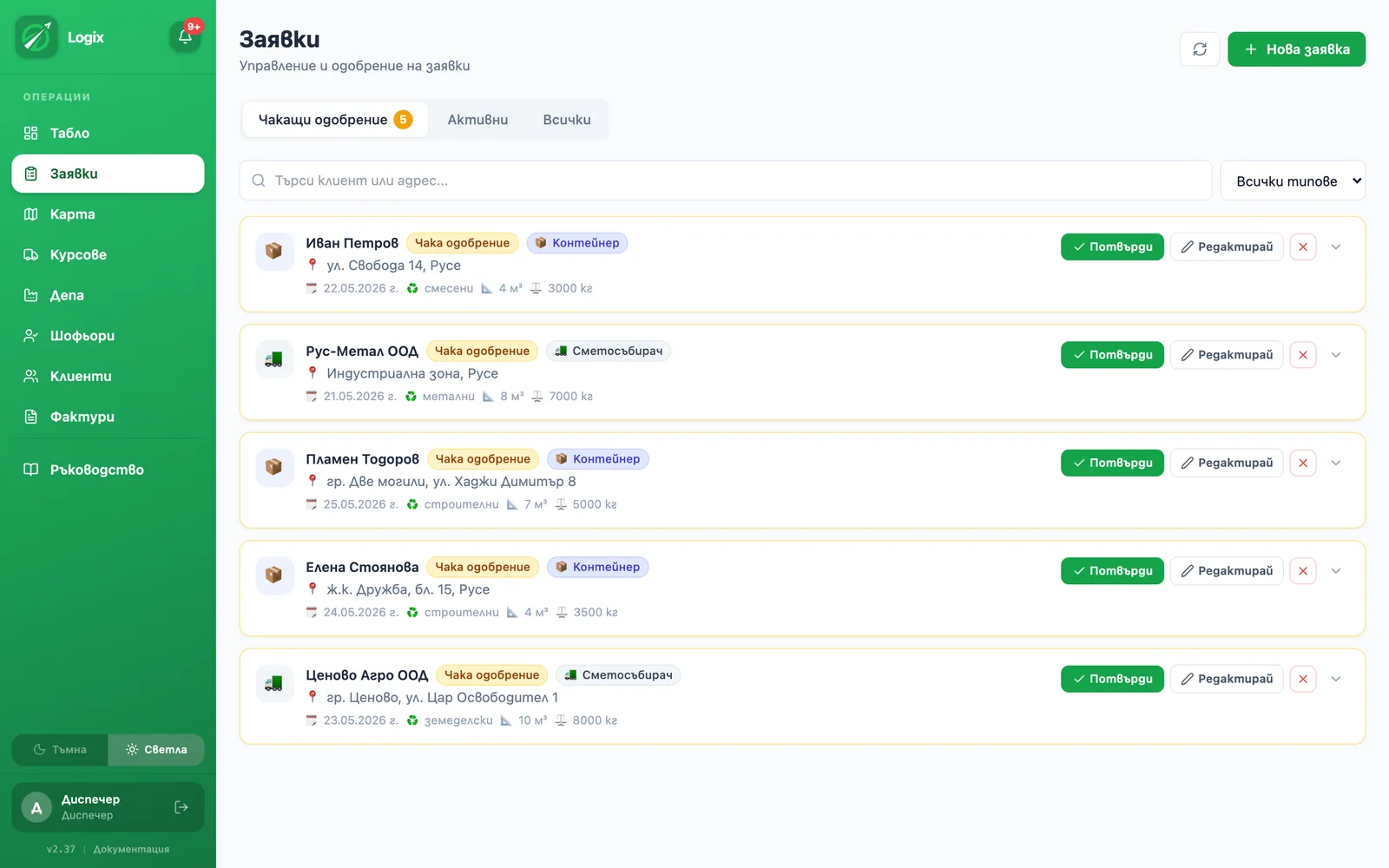Viewport: 1389px width, 868px height.
Task: Switch to Светла theme
Action: pyautogui.click(x=156, y=750)
